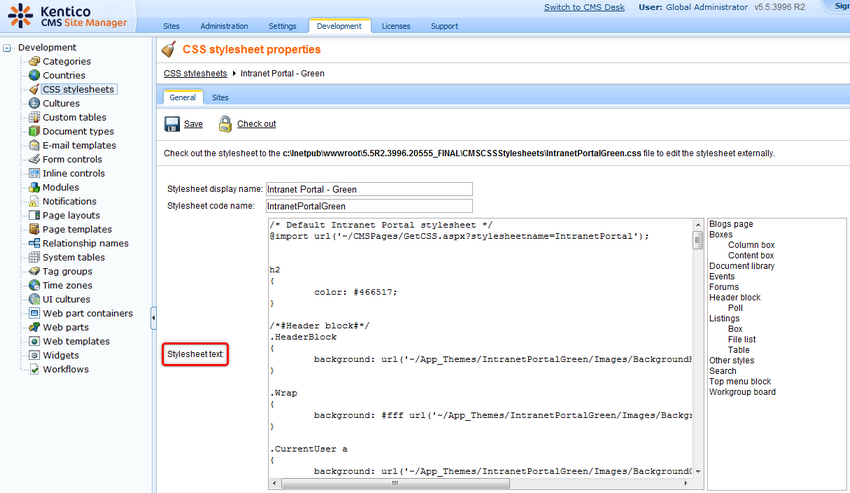Click the editor vertical scrollbar thumb

(x=698, y=240)
